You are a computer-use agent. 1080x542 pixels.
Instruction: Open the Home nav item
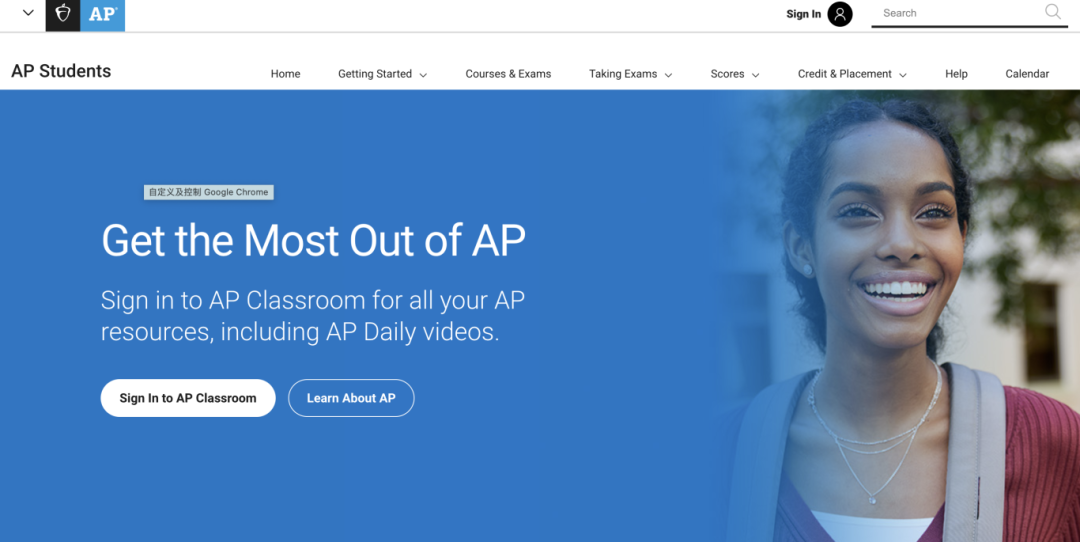(x=285, y=74)
